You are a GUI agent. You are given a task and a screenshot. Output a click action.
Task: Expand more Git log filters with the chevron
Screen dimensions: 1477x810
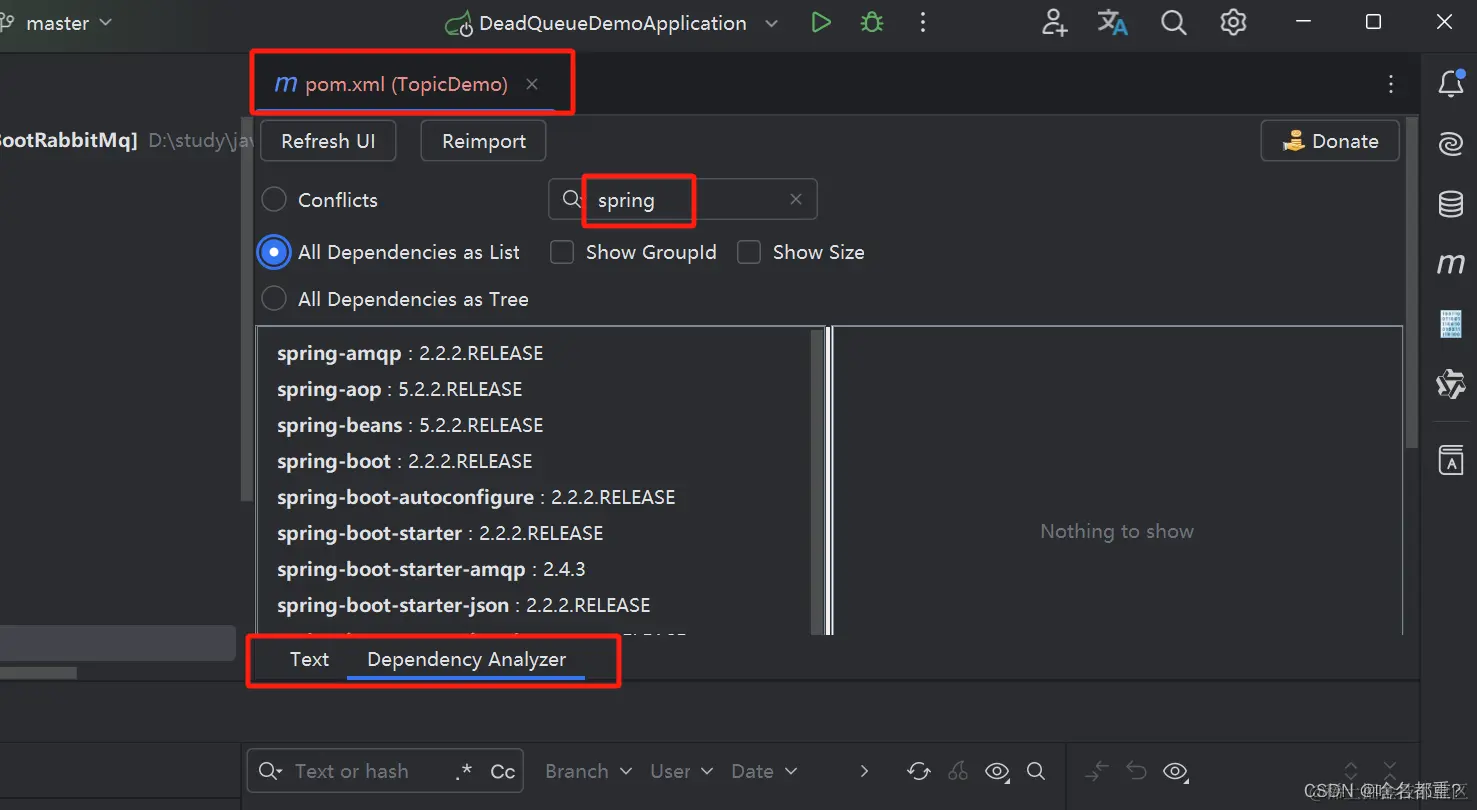click(x=864, y=771)
